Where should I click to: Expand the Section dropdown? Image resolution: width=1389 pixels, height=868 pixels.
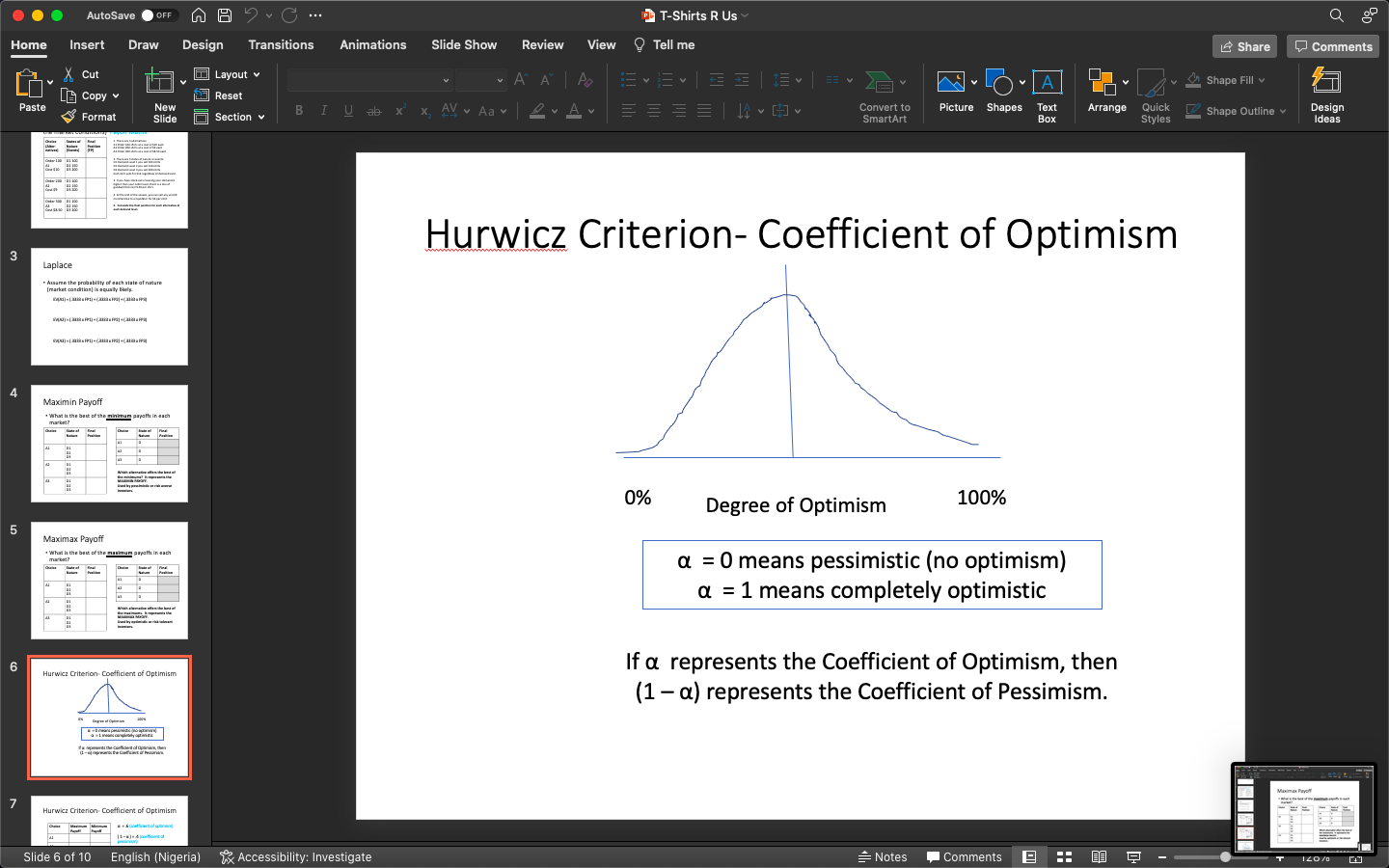tap(230, 117)
